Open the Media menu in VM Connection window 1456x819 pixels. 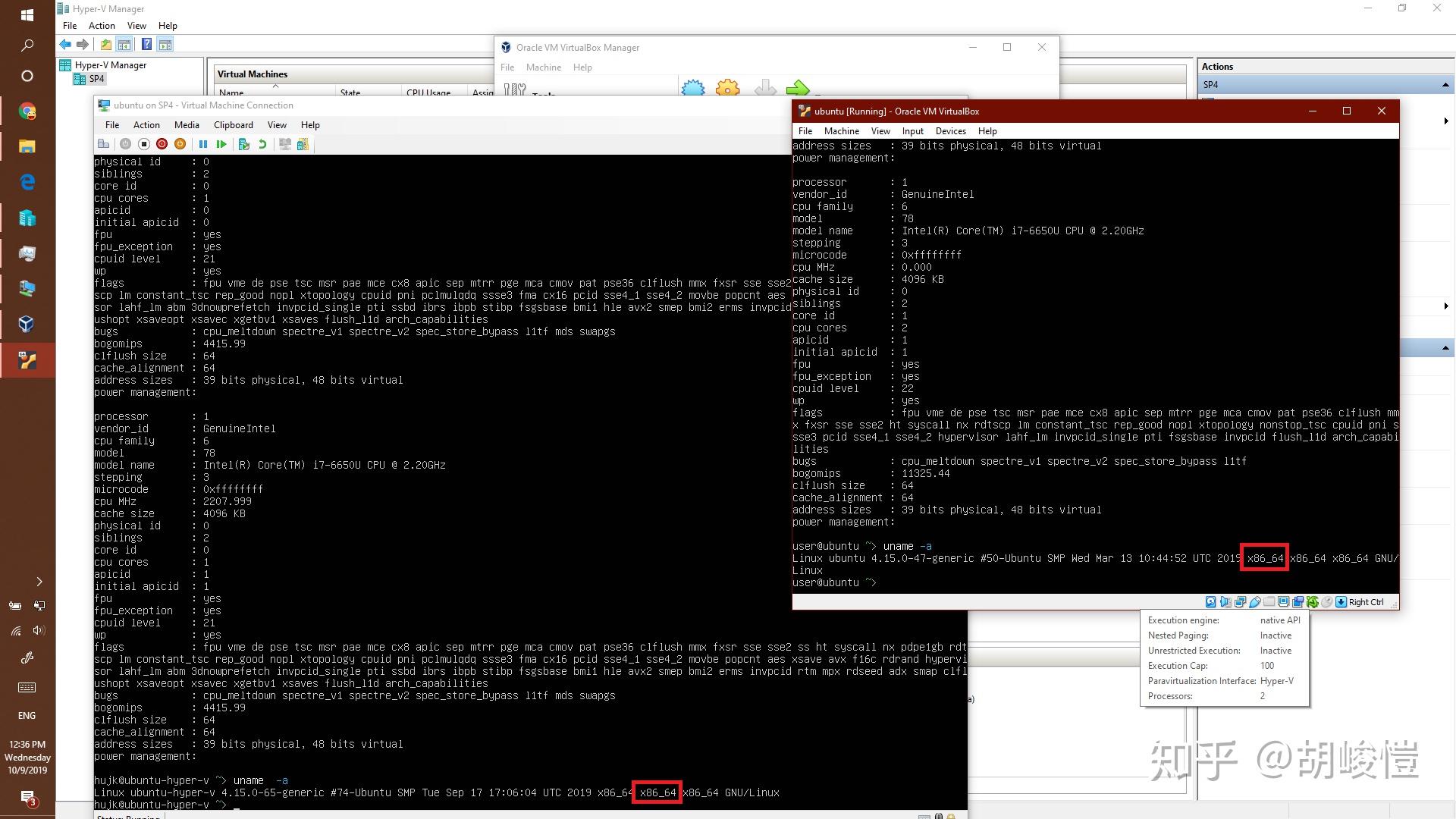tap(187, 125)
